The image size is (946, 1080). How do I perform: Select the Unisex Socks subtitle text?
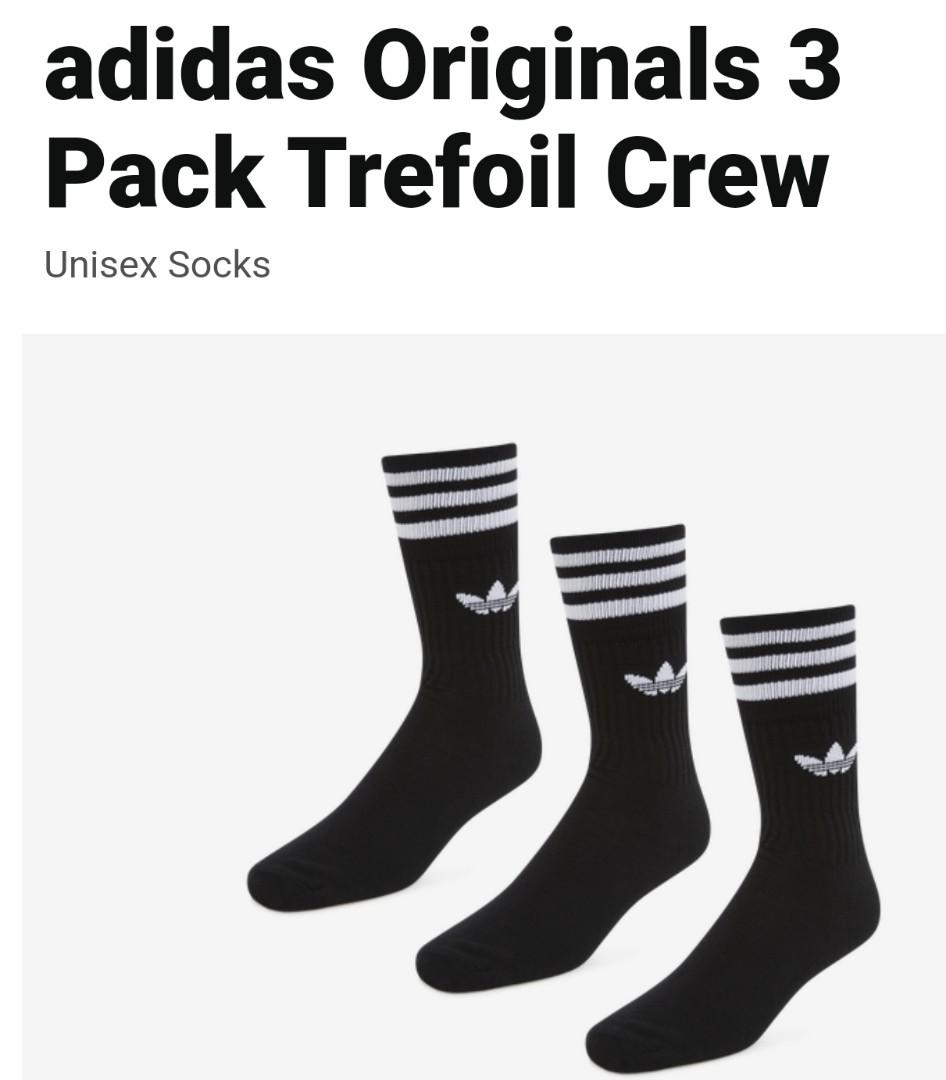point(157,265)
